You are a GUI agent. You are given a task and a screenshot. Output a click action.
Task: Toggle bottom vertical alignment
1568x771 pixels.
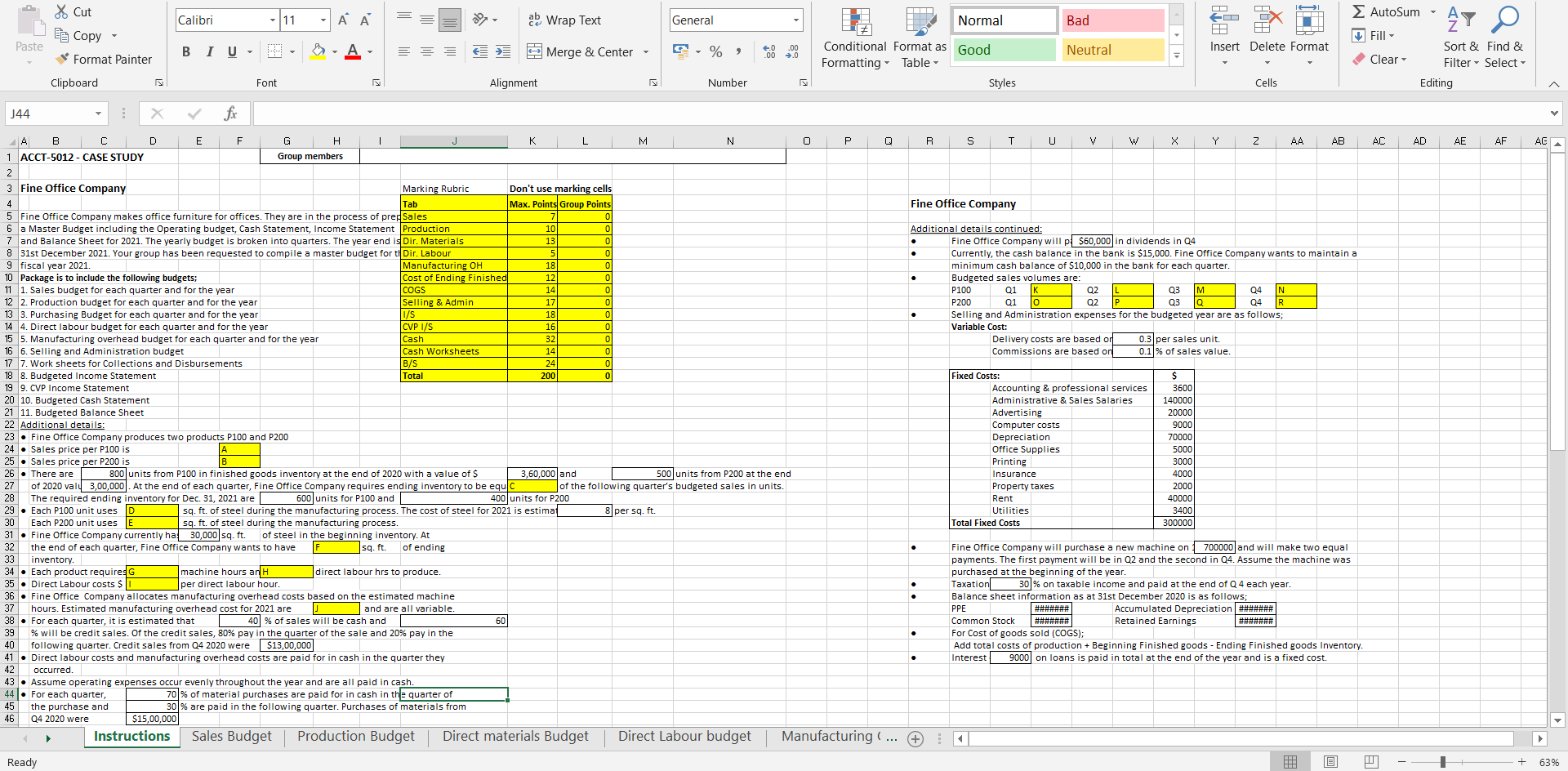pos(450,20)
